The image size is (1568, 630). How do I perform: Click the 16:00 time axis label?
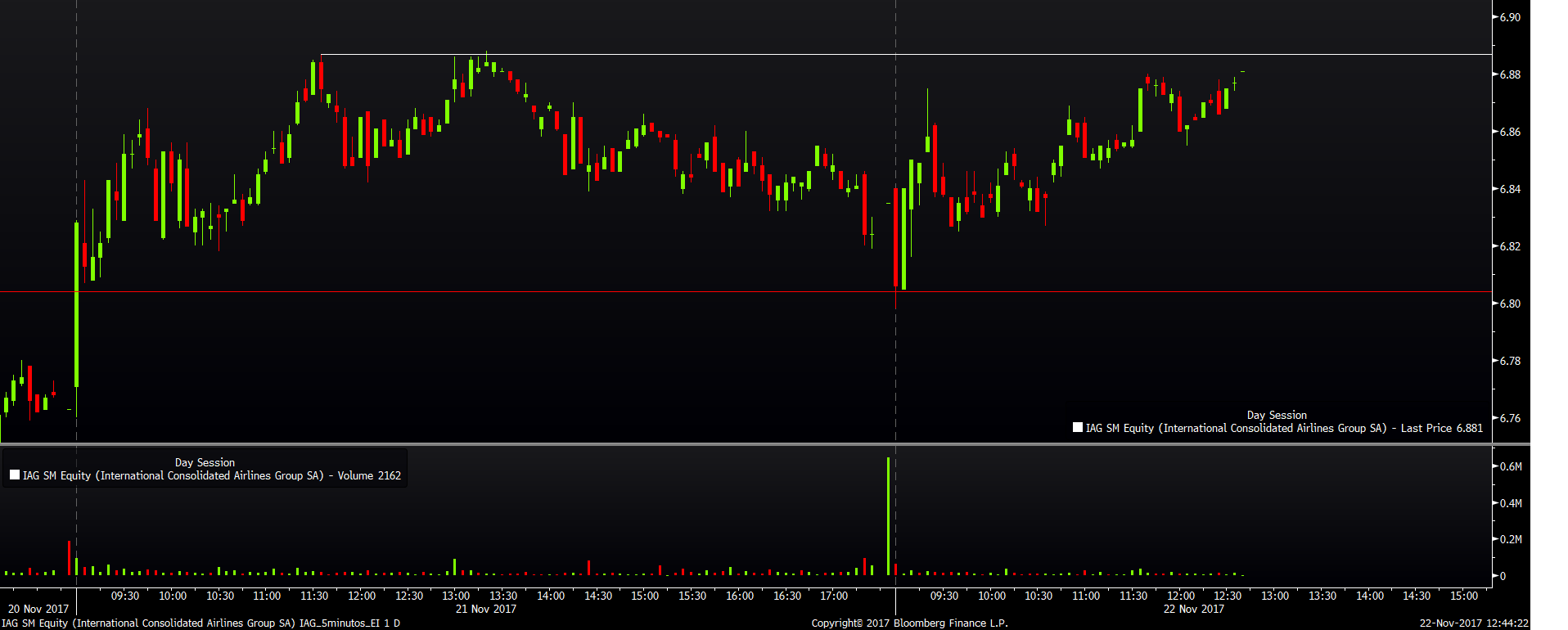740,596
